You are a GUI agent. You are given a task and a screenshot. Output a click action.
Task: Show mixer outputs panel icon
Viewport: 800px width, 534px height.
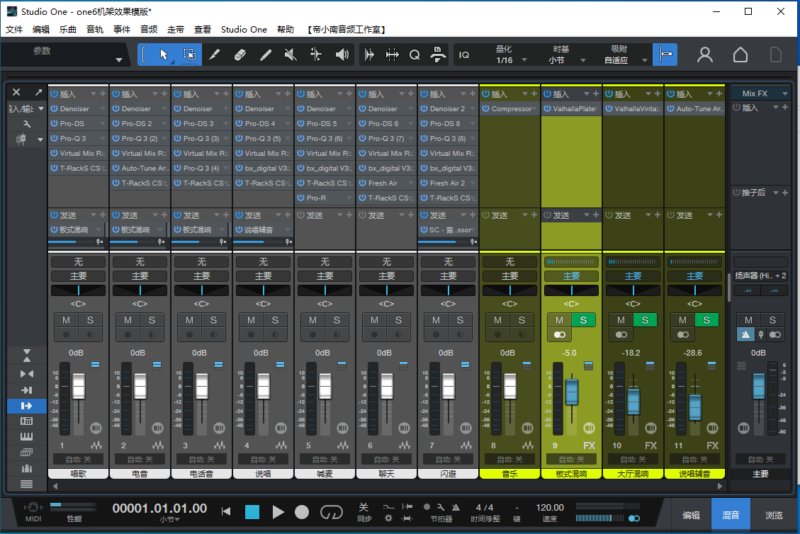(27, 406)
